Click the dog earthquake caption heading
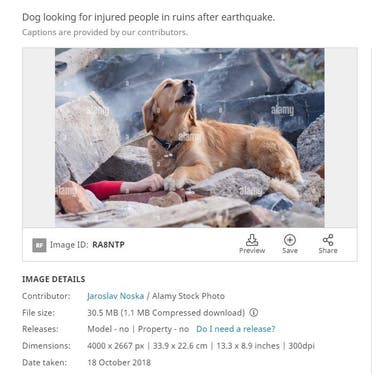Viewport: 372px width, 374px height. 149,17
